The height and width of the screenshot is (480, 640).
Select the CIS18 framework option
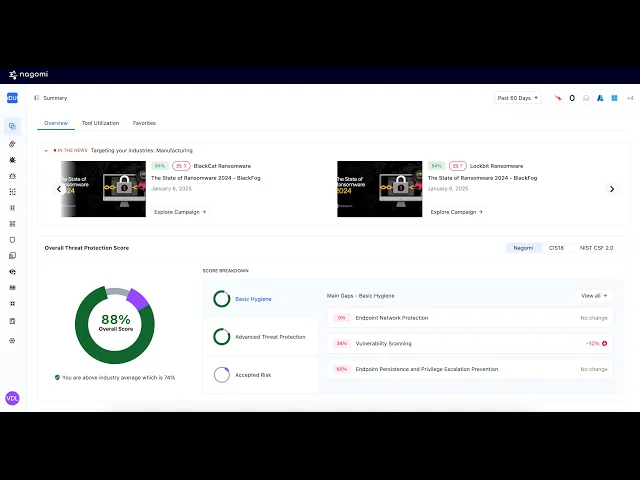click(x=556, y=248)
